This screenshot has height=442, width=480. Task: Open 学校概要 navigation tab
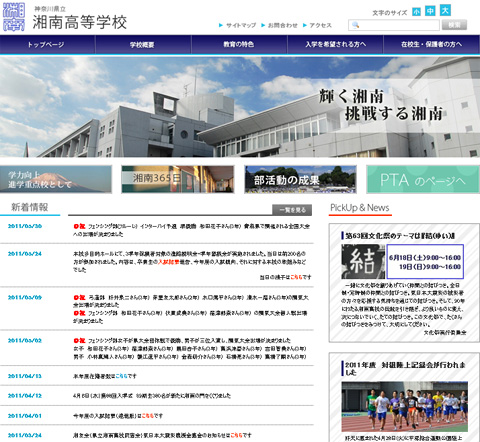143,44
